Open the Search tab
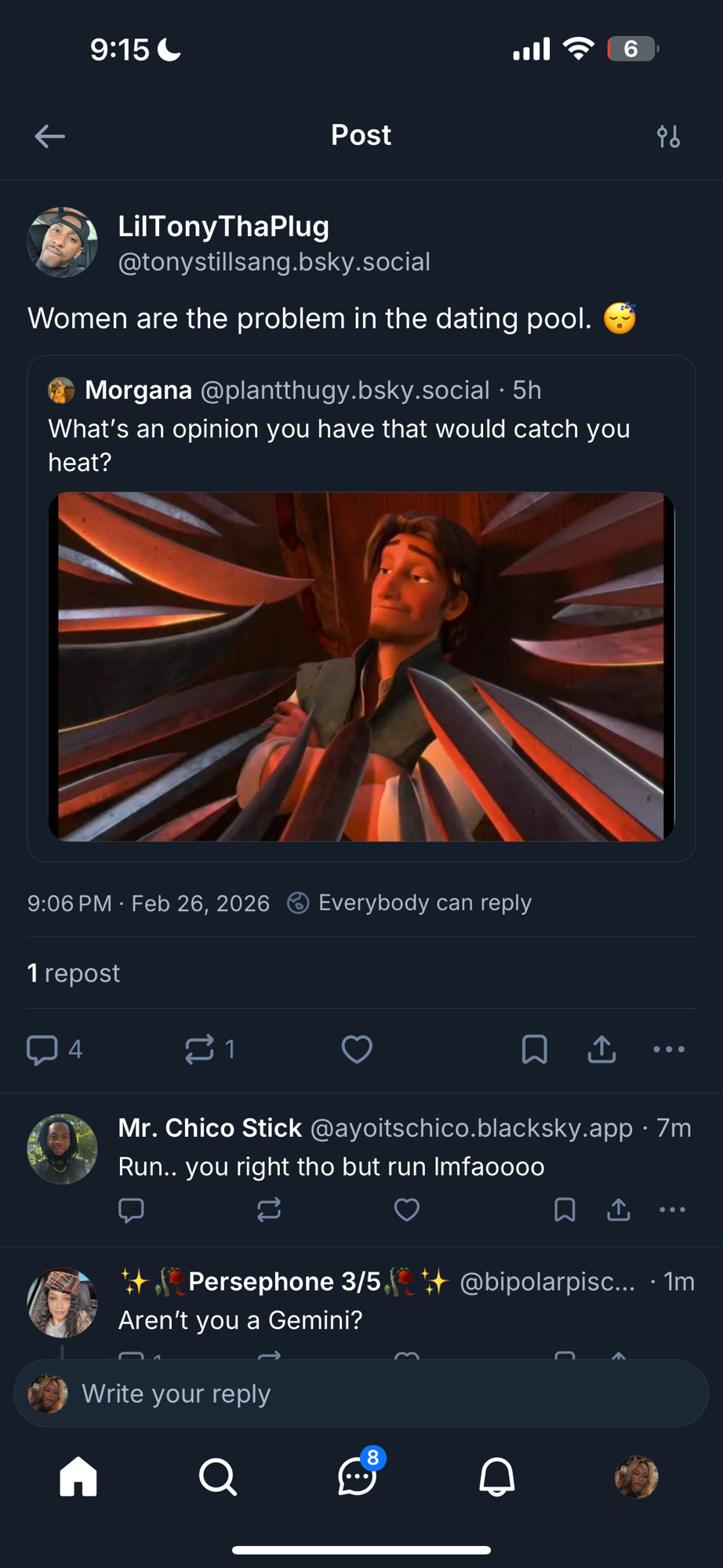The width and height of the screenshot is (723, 1568). click(217, 1477)
